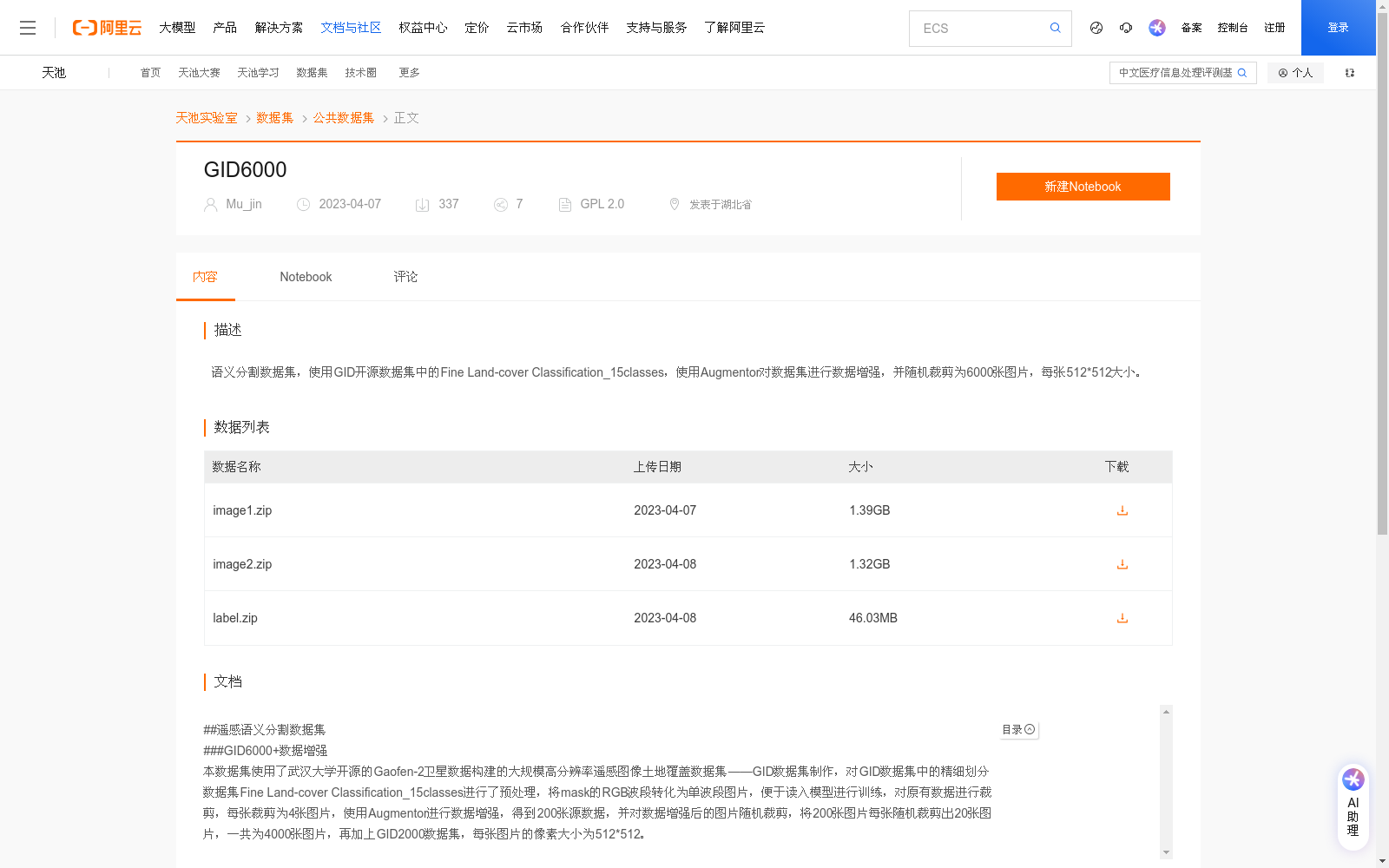Click the share count icon beside 7
Viewport: 1389px width, 868px height.
[x=500, y=205]
